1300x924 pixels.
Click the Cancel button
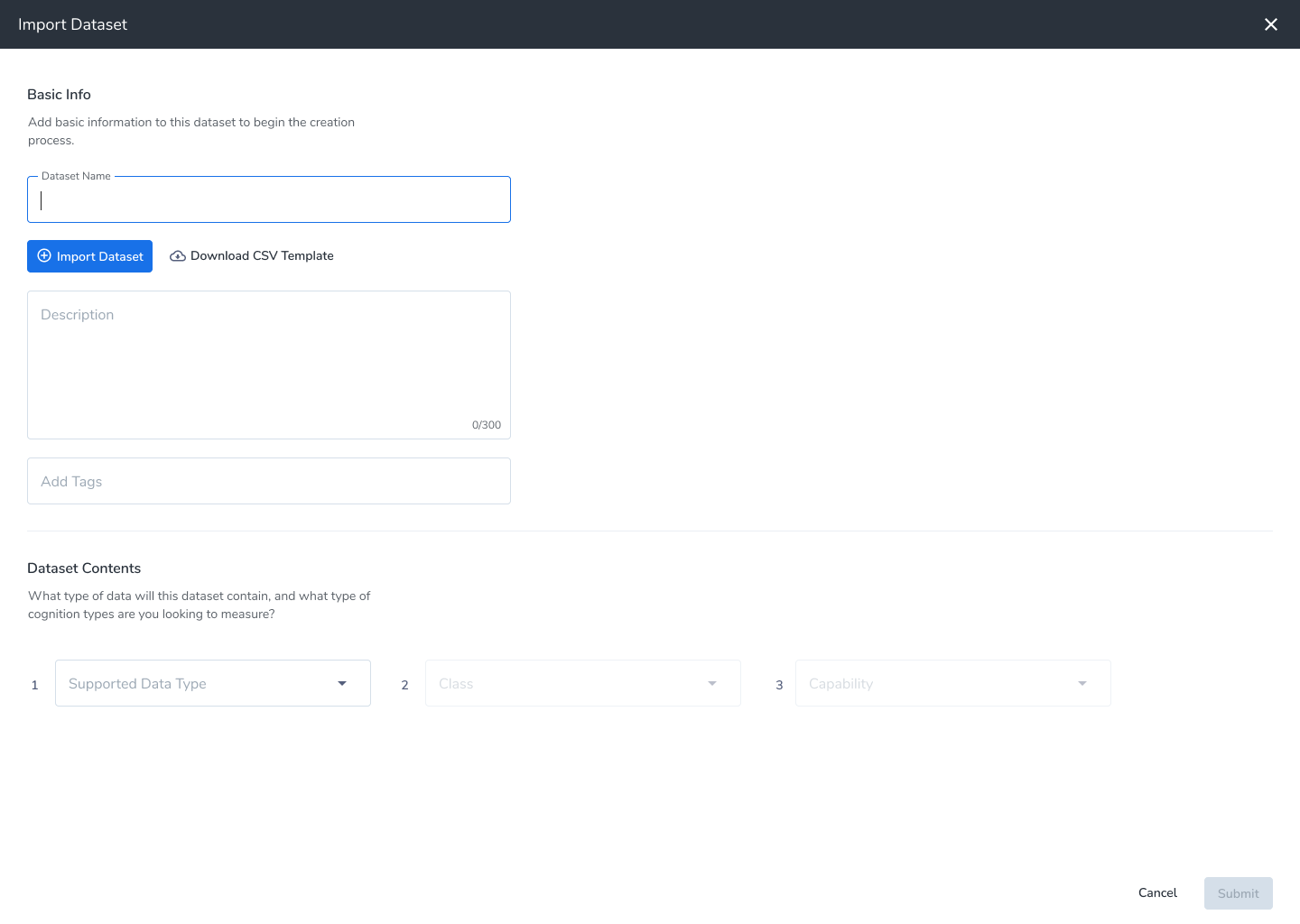point(1156,892)
